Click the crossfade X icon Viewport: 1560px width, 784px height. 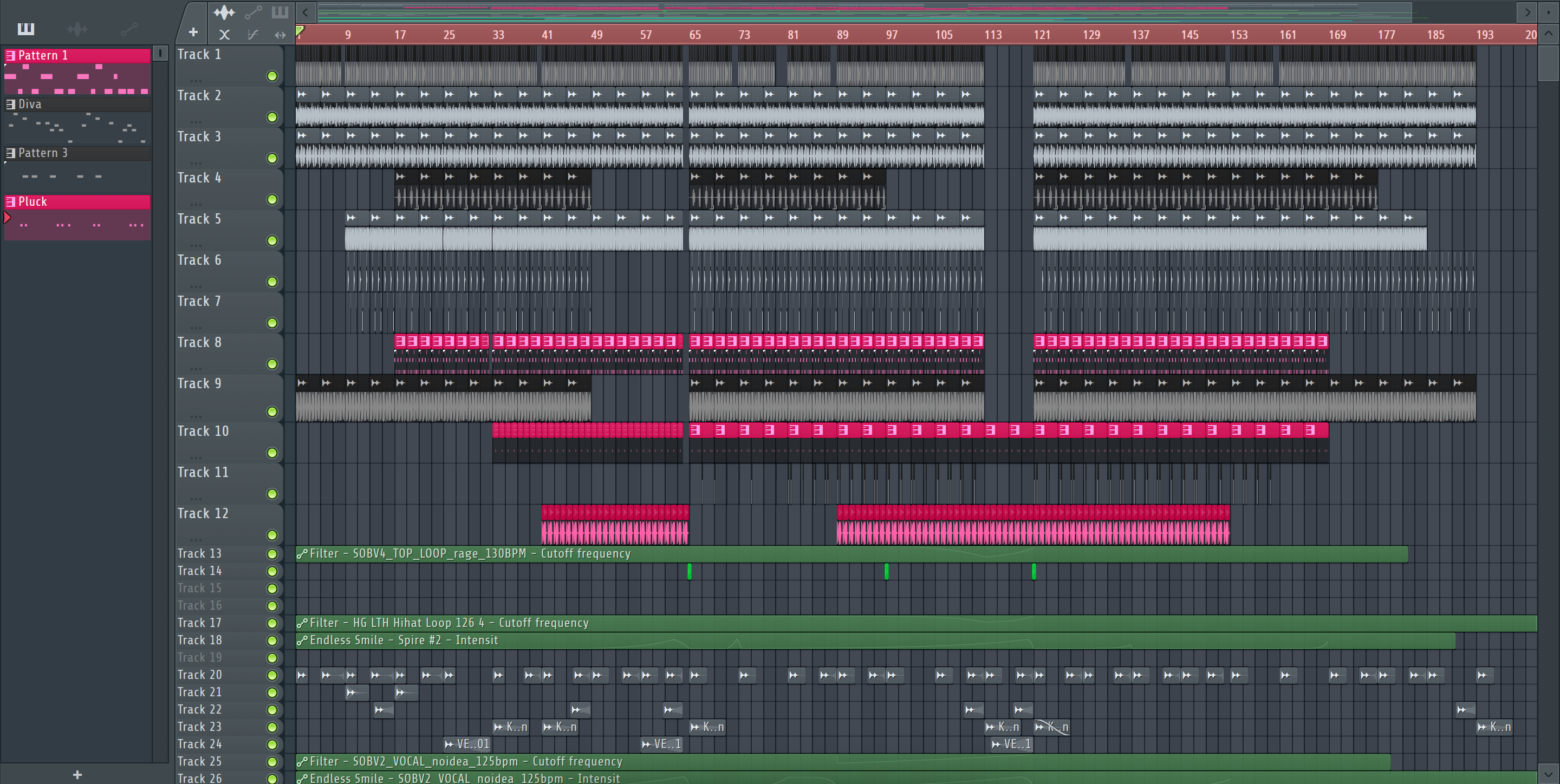click(x=224, y=35)
